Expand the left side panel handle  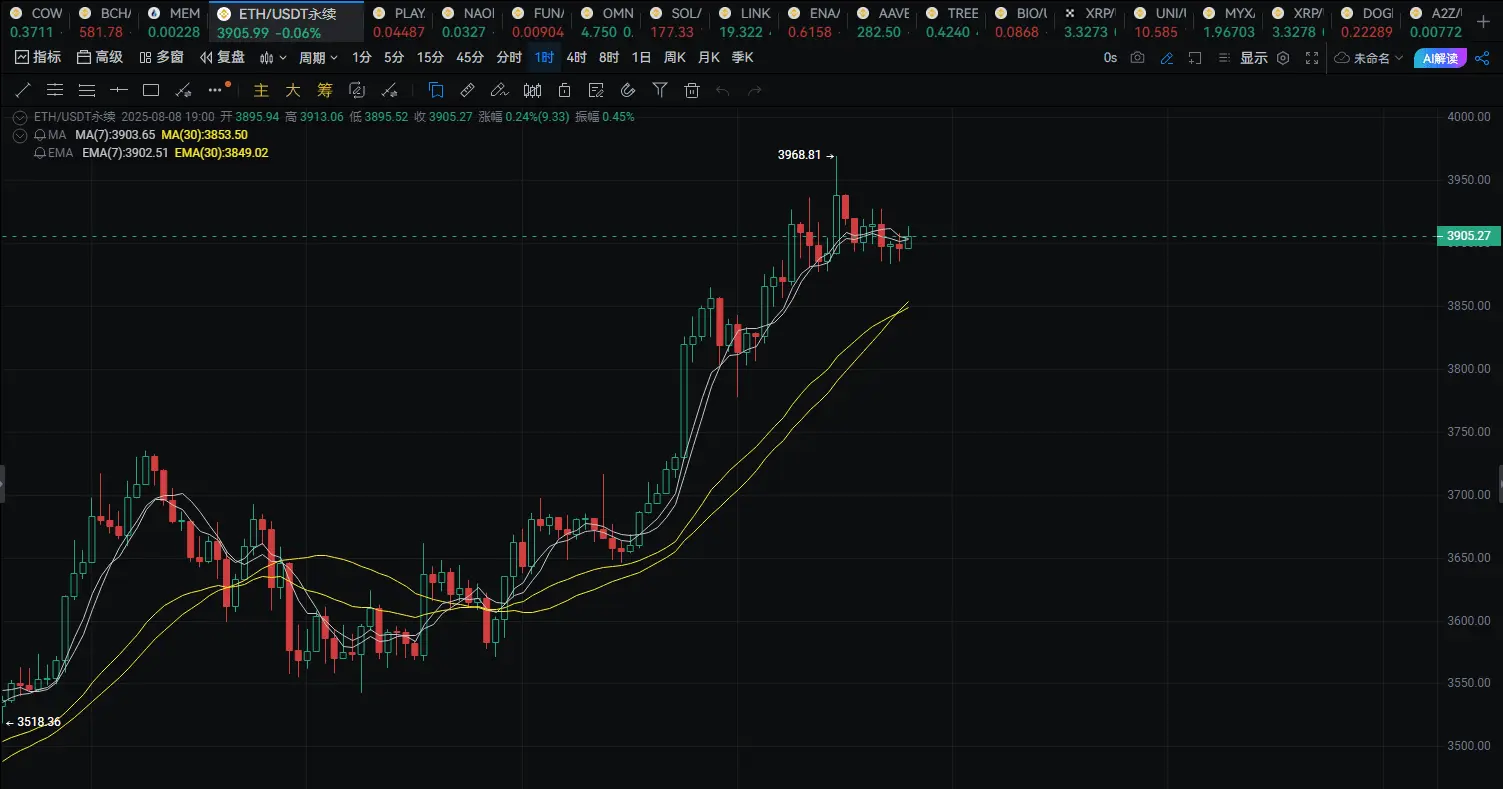pos(3,483)
